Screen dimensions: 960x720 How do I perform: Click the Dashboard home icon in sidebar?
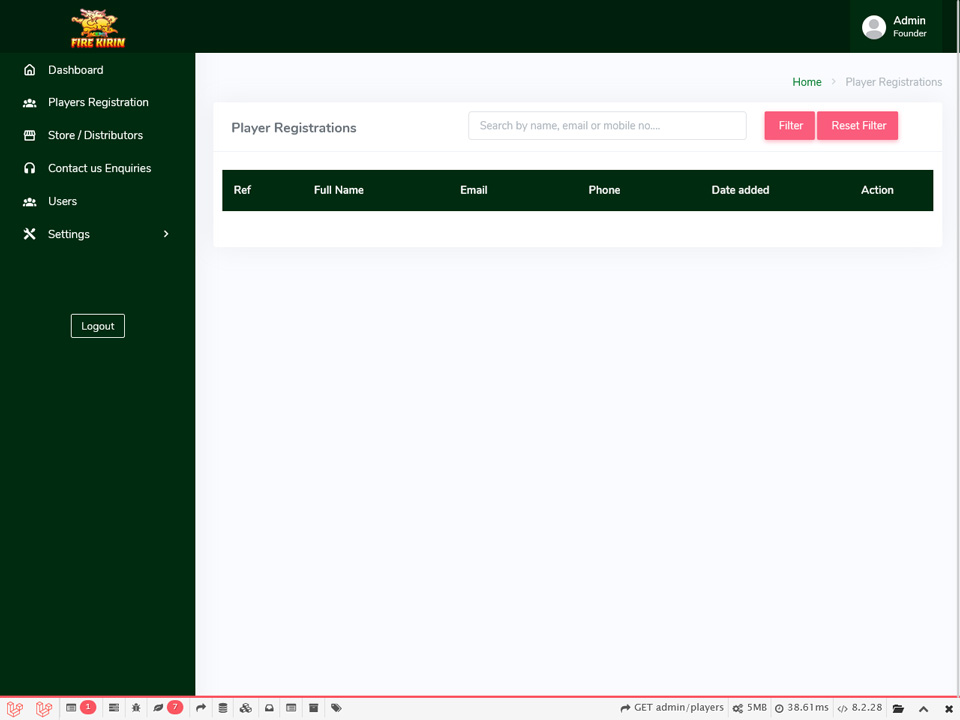click(29, 70)
